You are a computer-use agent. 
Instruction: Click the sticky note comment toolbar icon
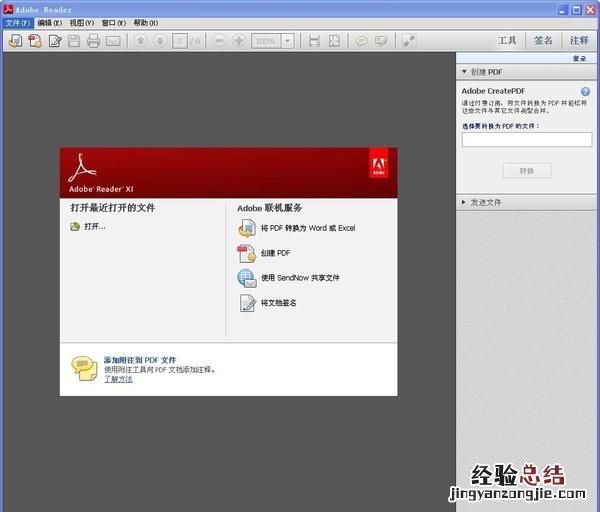click(x=362, y=41)
